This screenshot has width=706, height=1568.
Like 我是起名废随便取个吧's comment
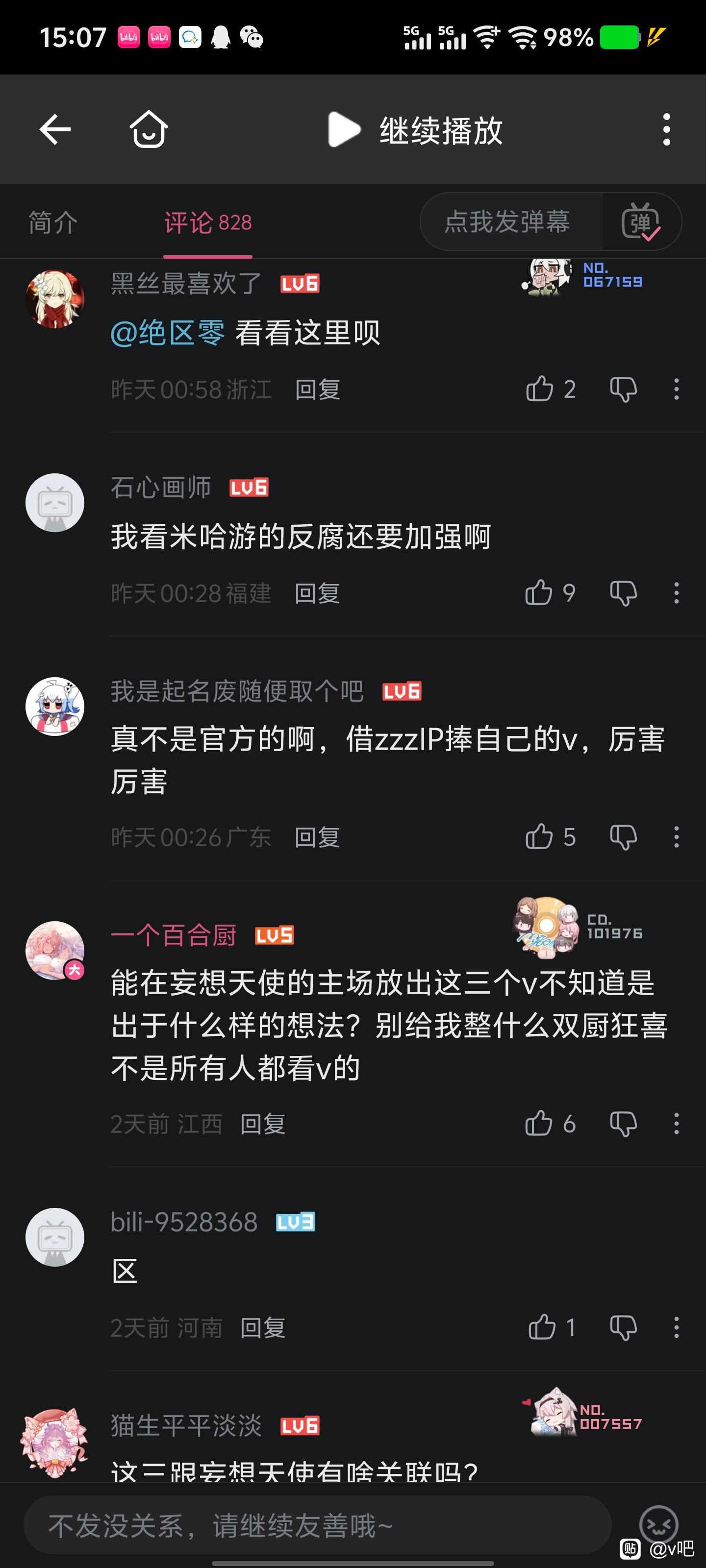point(538,837)
